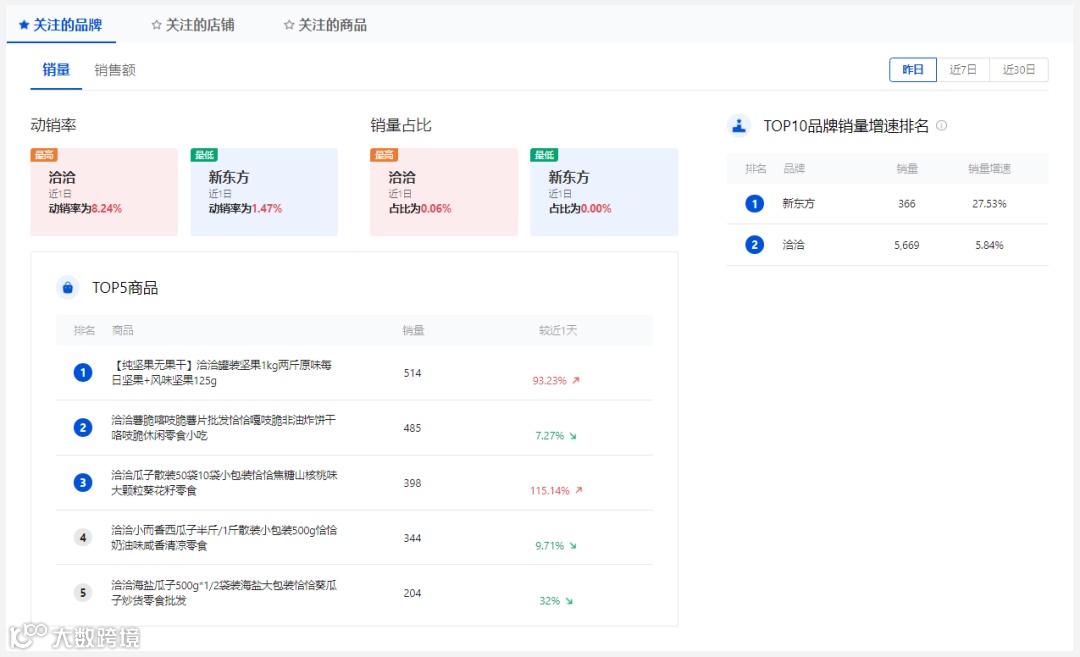Click sales value 366 for 新东方
The width and height of the screenshot is (1080, 657).
[x=906, y=204]
